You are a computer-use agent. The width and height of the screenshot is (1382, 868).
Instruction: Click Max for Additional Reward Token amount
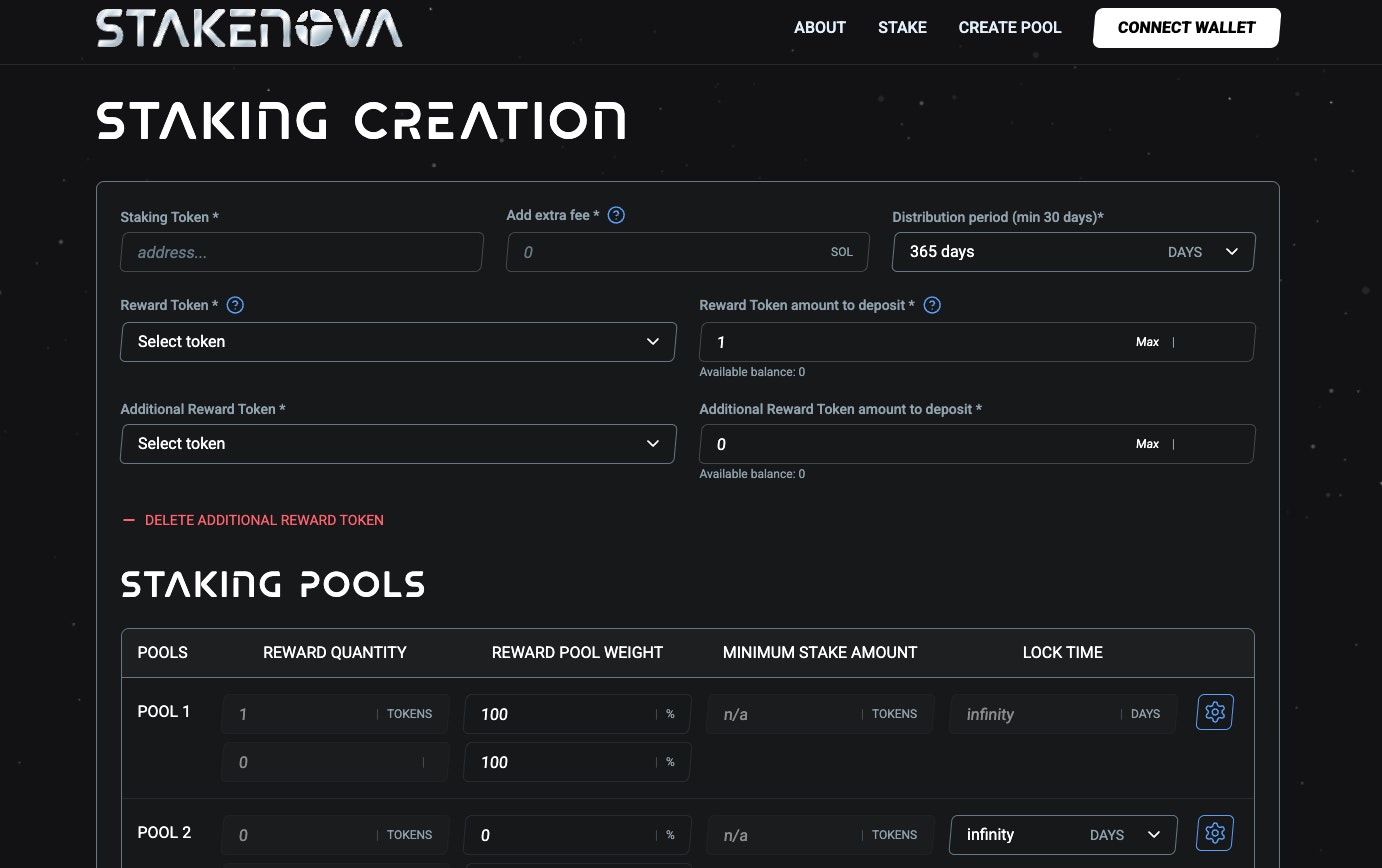click(1147, 443)
